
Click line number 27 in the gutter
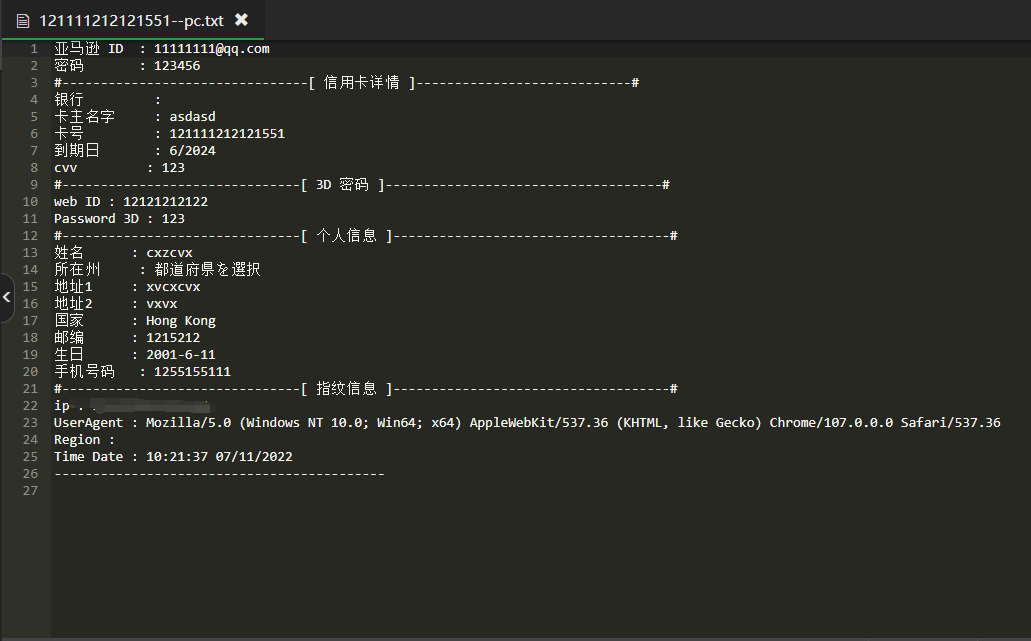30,491
